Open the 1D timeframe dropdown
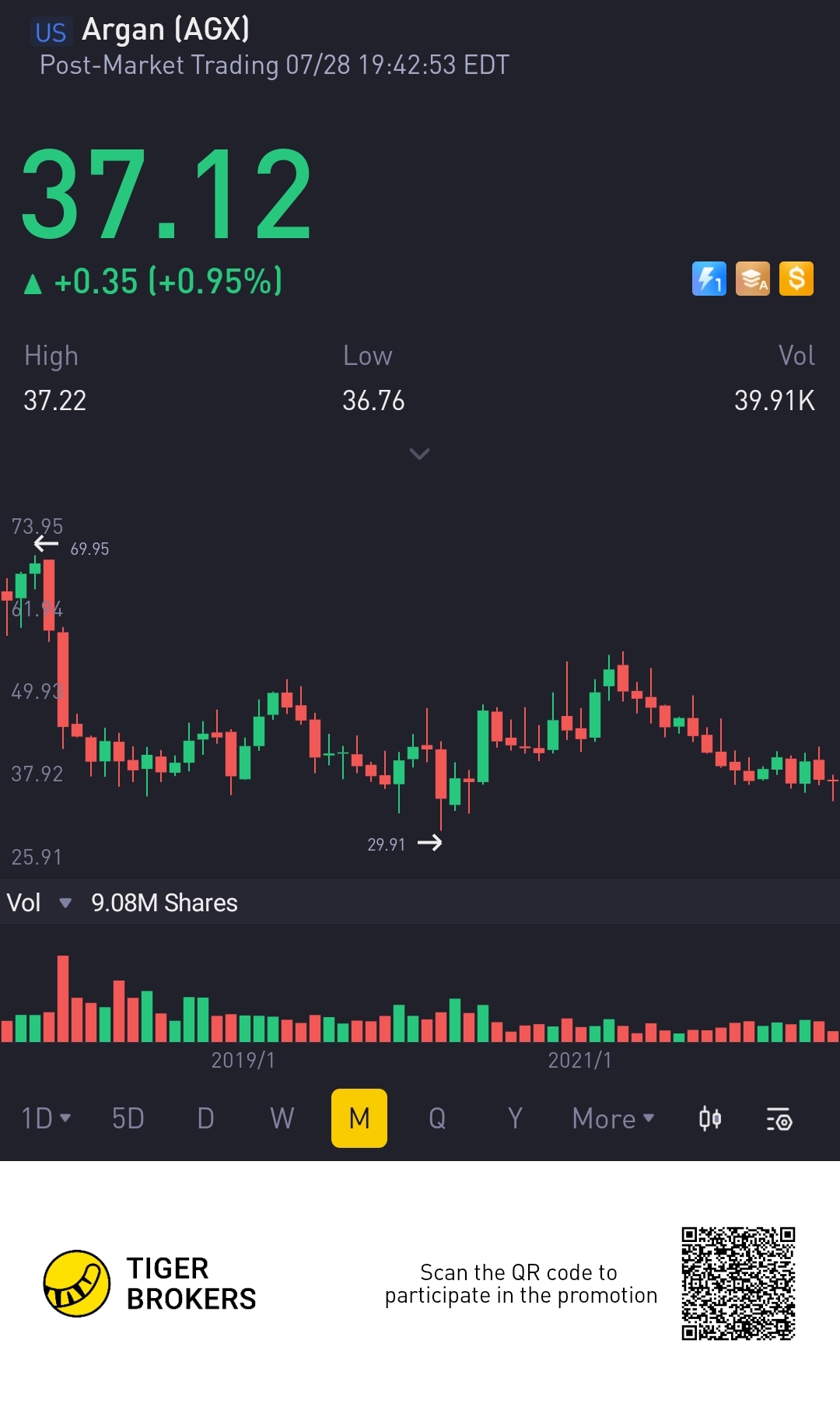840x1407 pixels. (x=46, y=1118)
